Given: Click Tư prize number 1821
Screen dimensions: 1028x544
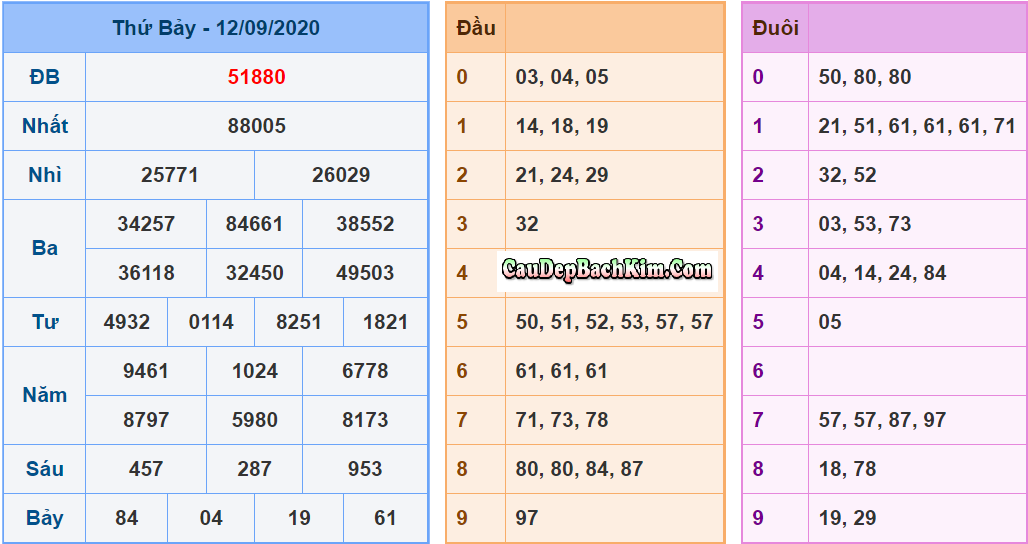Looking at the screenshot, I should coord(385,322).
